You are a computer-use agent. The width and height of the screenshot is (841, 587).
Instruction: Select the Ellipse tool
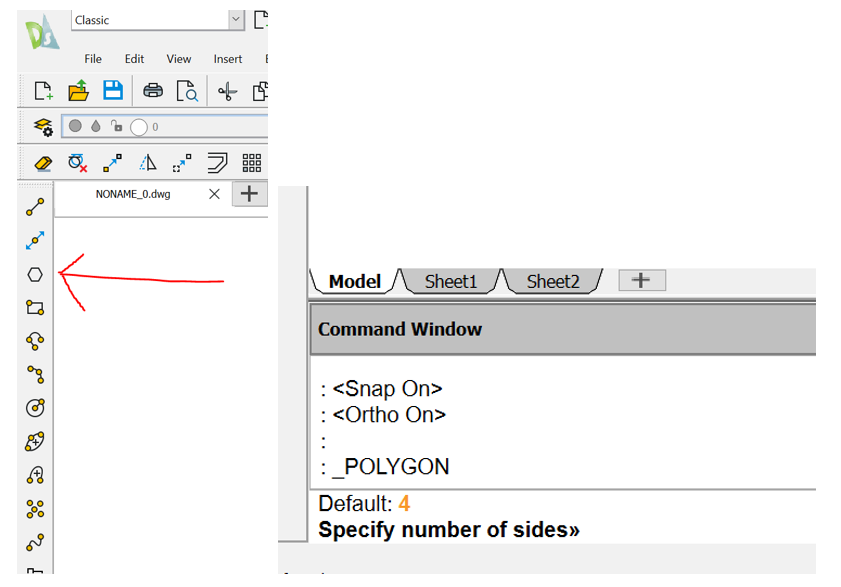coord(35,442)
